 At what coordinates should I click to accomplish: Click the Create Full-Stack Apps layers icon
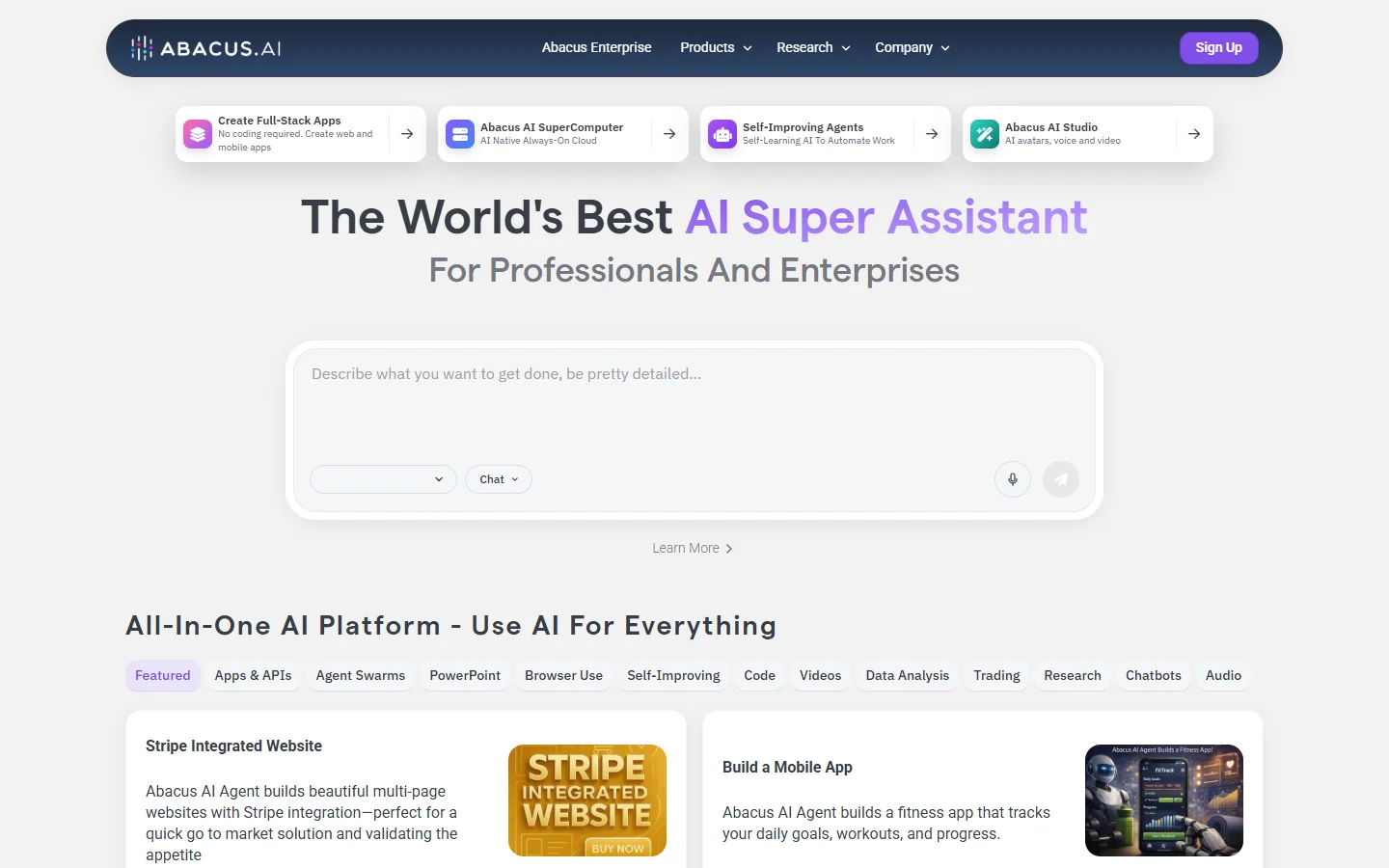pyautogui.click(x=198, y=134)
